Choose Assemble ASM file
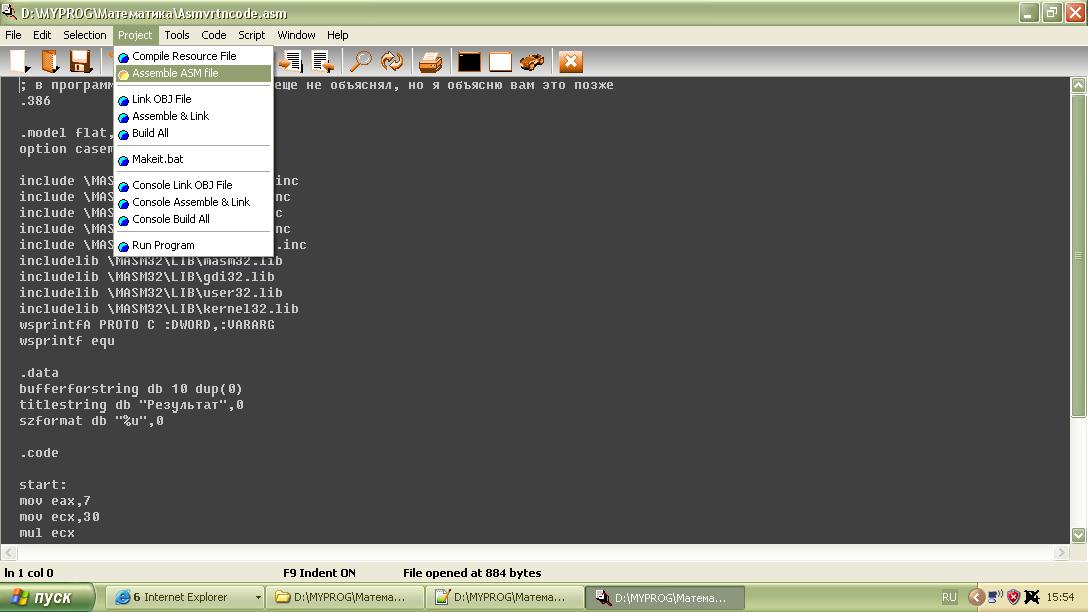 [194, 73]
